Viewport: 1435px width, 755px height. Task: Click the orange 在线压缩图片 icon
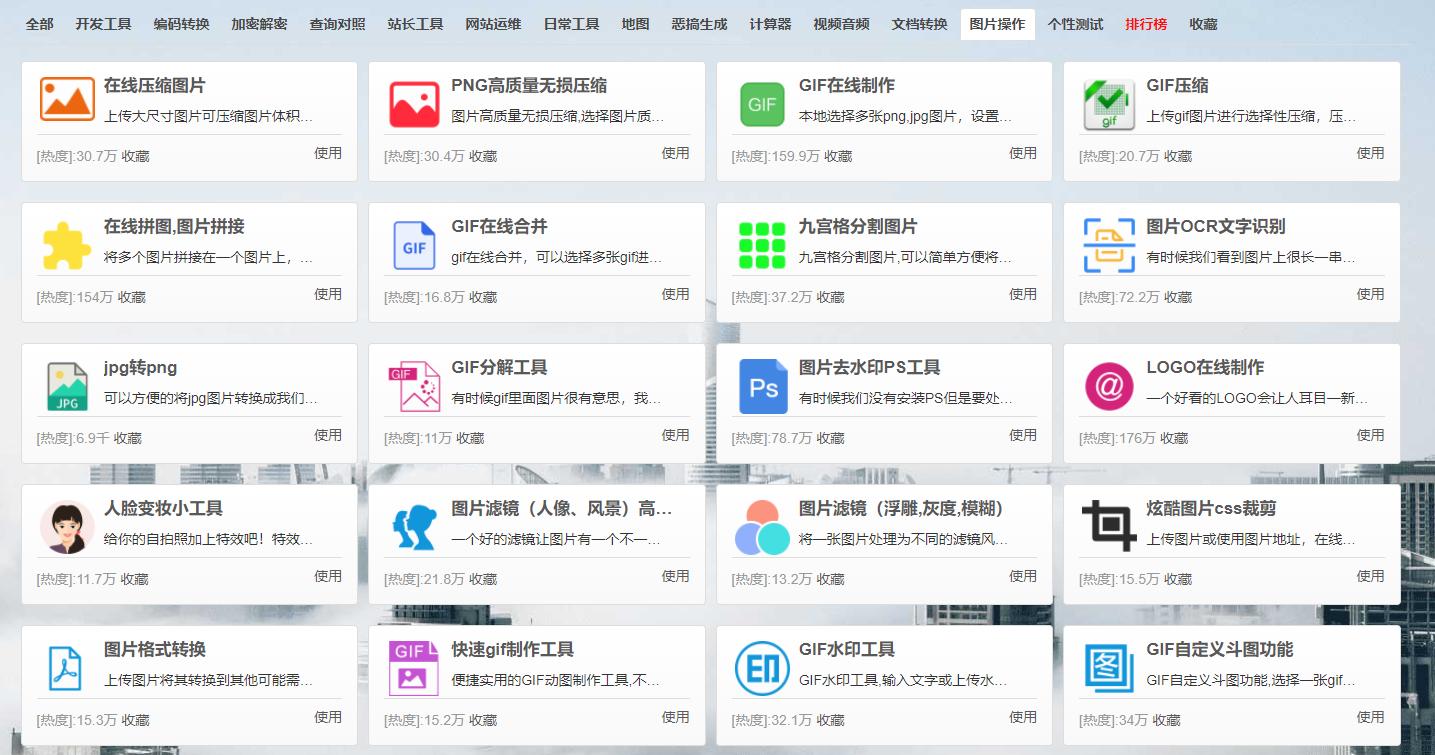click(x=67, y=100)
